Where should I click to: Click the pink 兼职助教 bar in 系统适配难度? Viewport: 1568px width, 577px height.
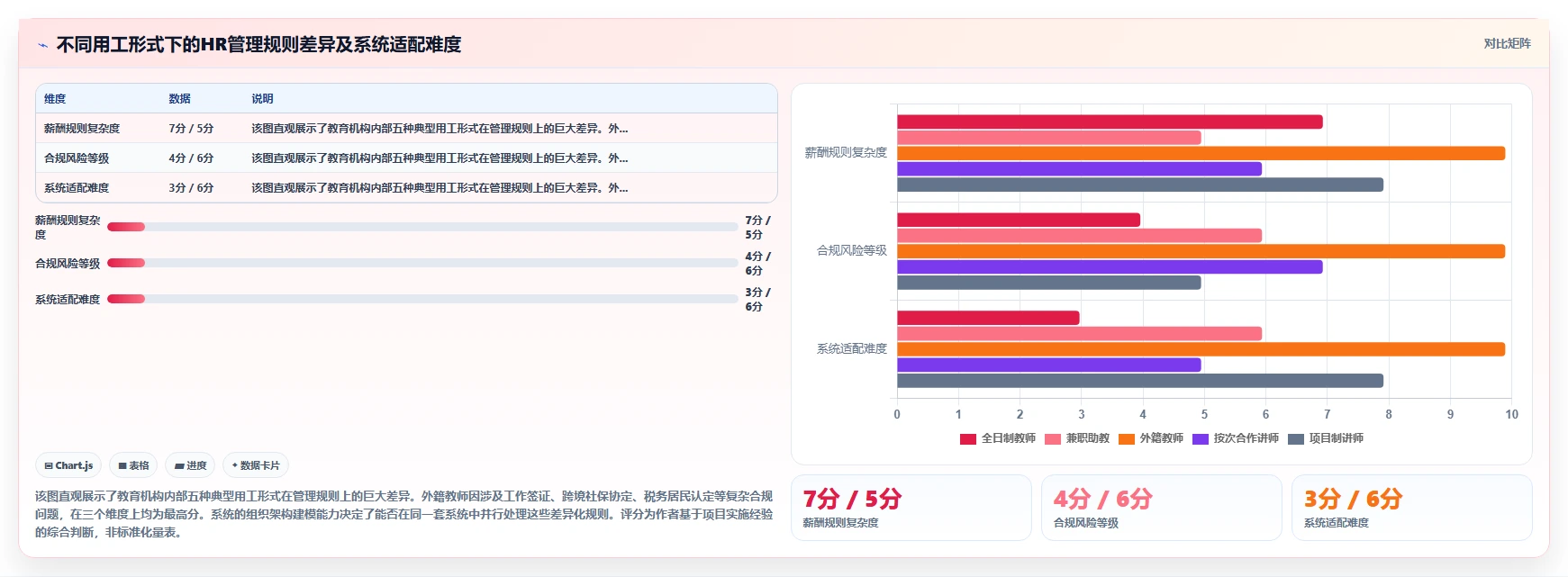1079,333
